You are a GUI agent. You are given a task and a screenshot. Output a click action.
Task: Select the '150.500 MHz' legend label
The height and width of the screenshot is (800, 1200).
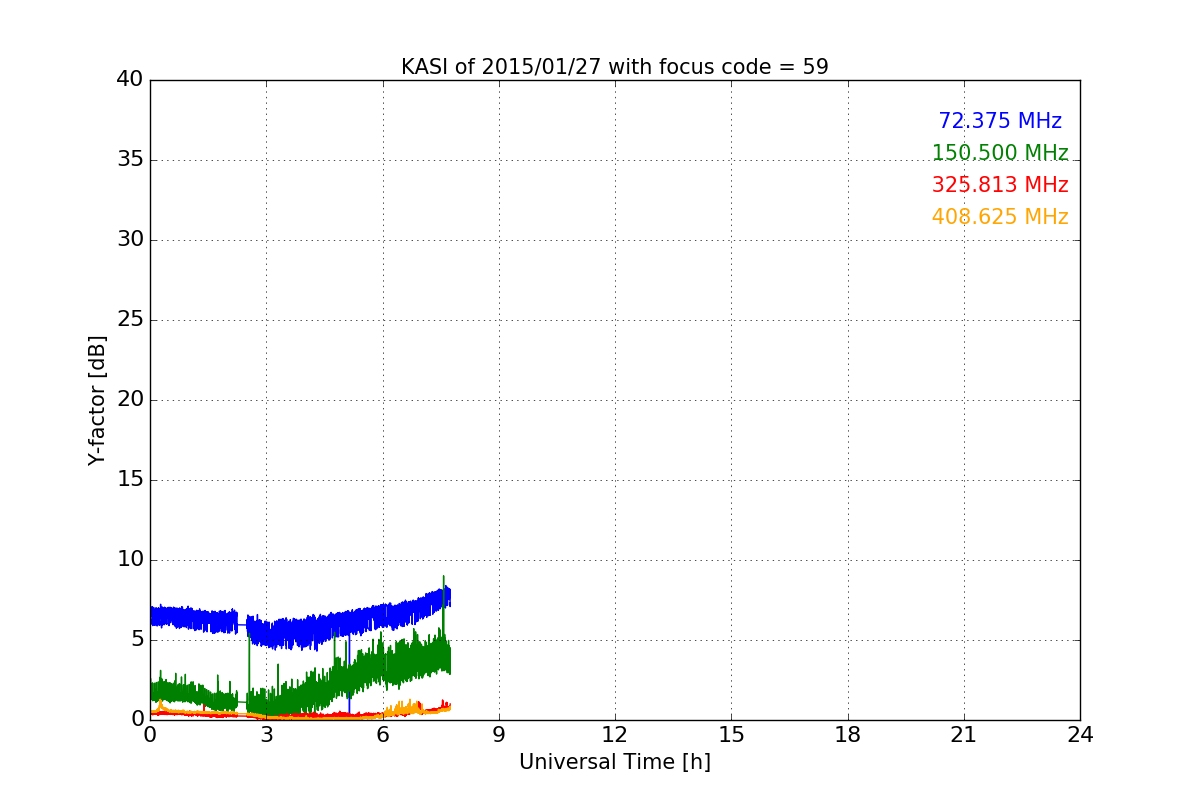tap(1000, 153)
